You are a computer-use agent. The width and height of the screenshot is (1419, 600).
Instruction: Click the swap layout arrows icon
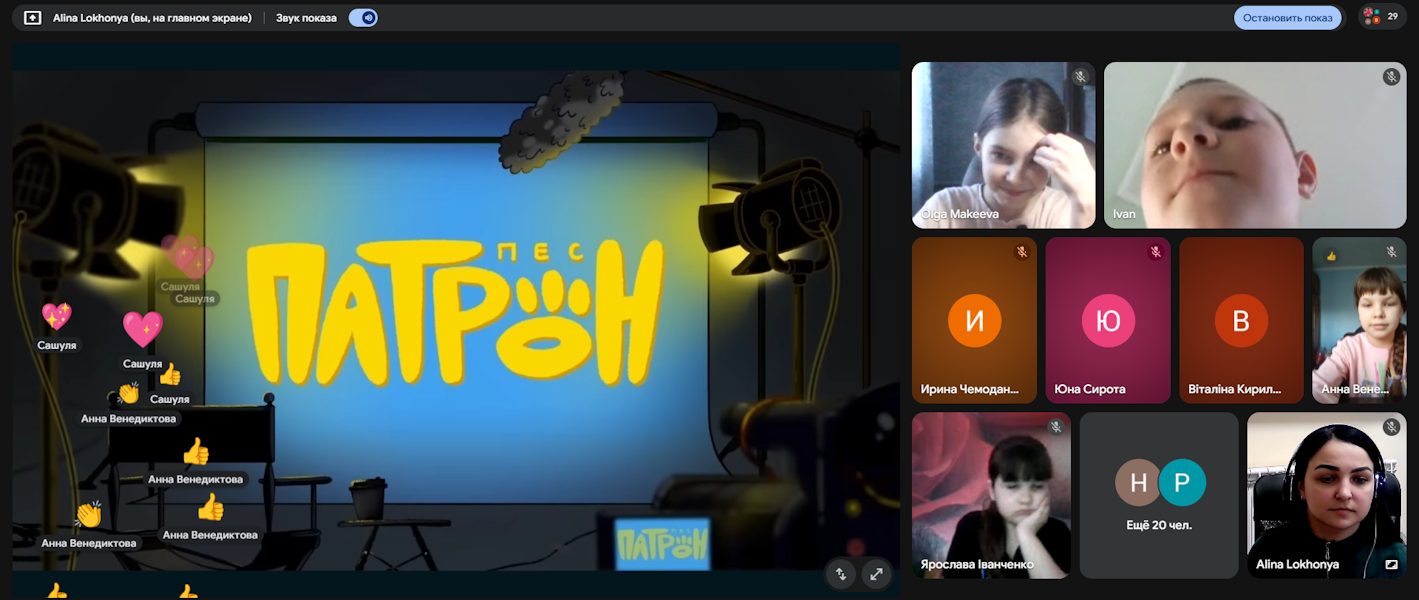pyautogui.click(x=841, y=573)
